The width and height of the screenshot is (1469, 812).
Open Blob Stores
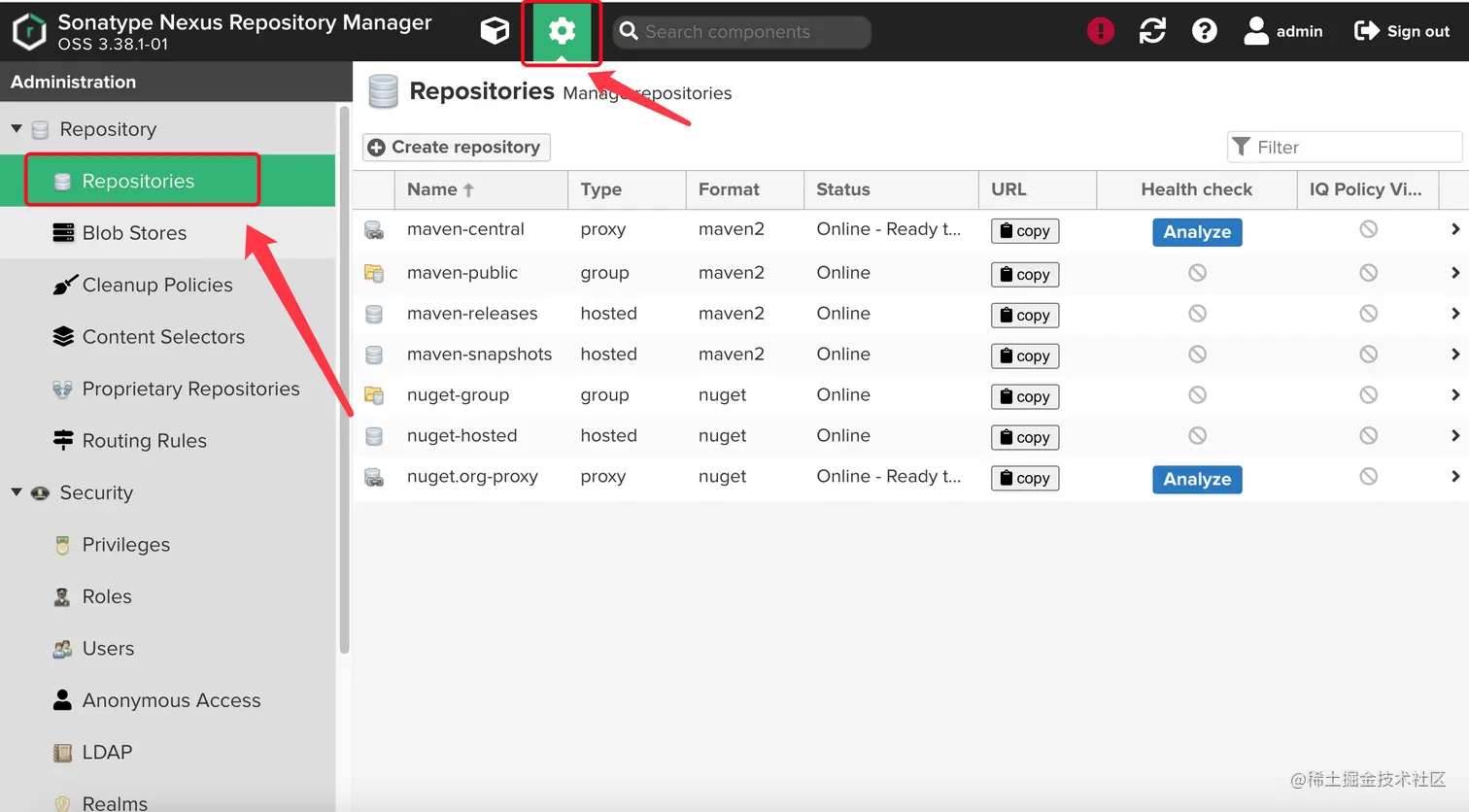tap(167, 233)
